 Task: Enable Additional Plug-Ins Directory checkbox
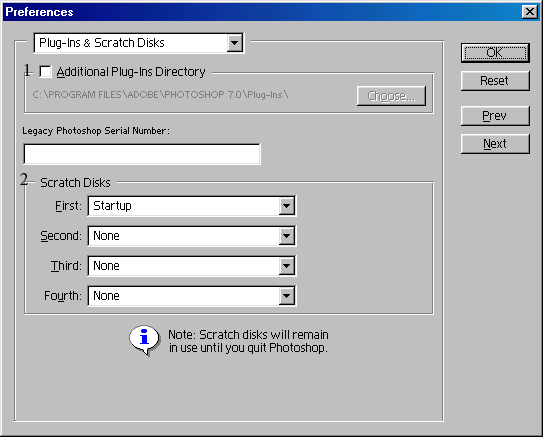[x=45, y=72]
